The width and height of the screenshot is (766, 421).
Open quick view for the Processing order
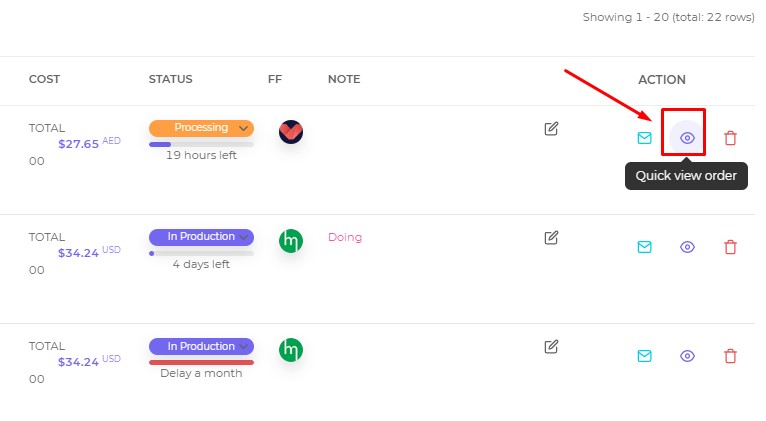point(687,138)
